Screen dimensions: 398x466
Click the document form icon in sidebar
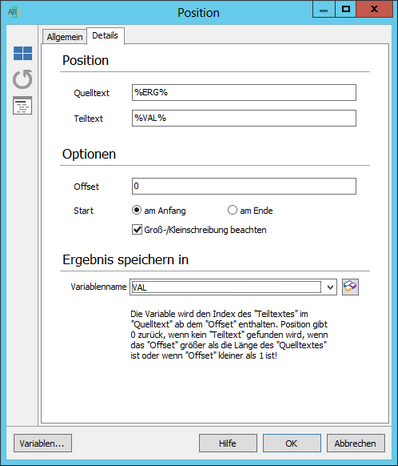(x=23, y=106)
